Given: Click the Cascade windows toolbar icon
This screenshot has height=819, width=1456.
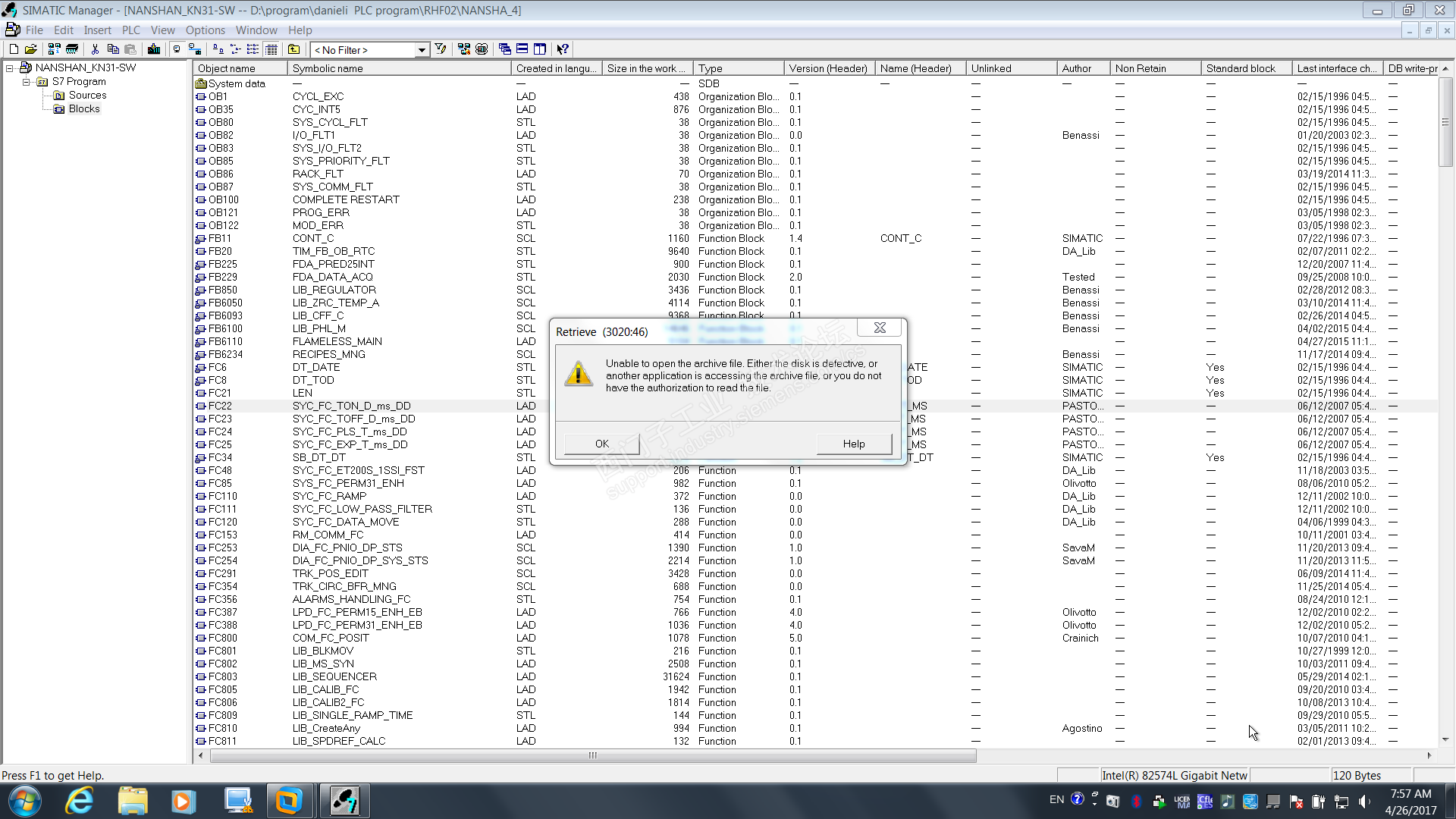Looking at the screenshot, I should coord(505,49).
